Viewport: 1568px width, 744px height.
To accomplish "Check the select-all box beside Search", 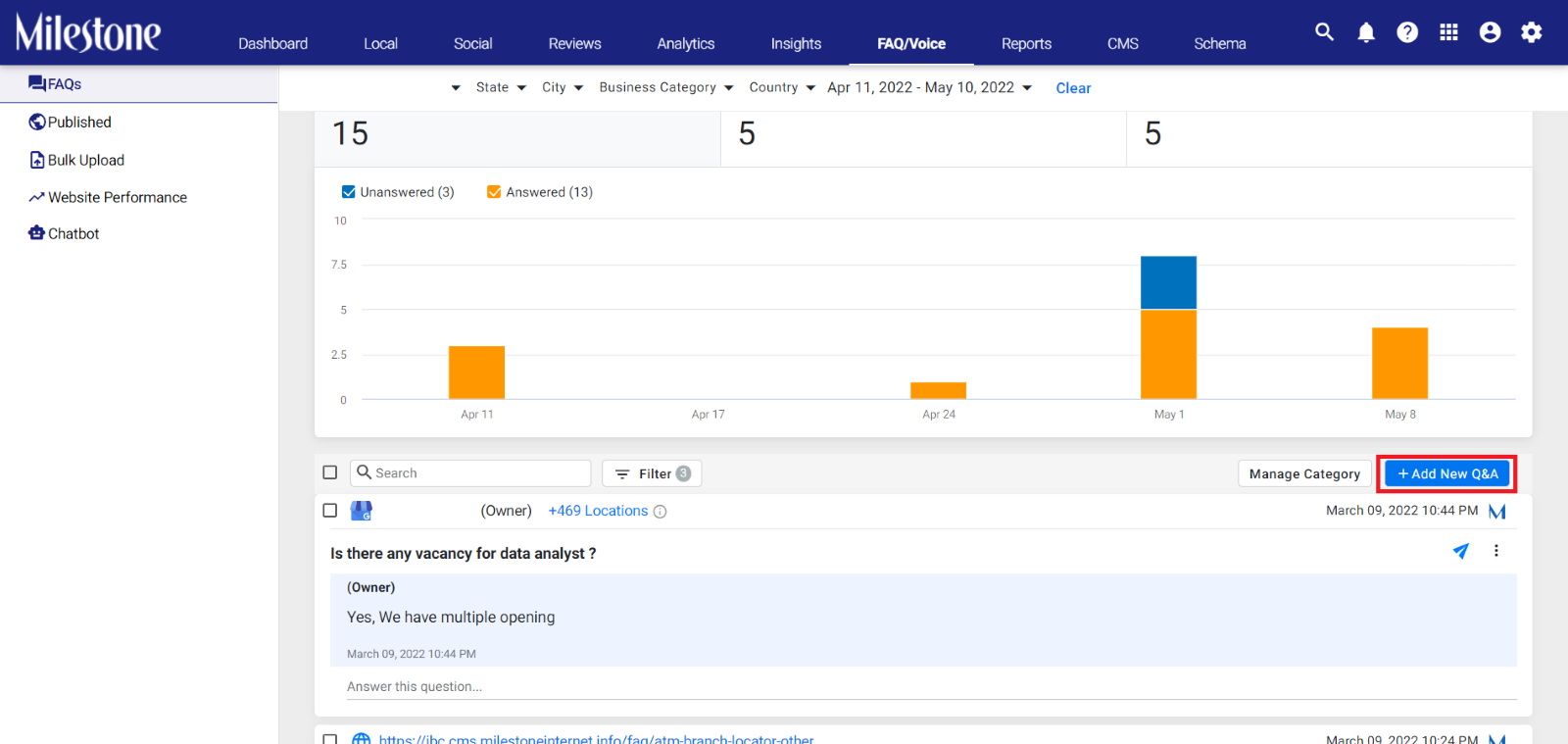I will tap(330, 472).
